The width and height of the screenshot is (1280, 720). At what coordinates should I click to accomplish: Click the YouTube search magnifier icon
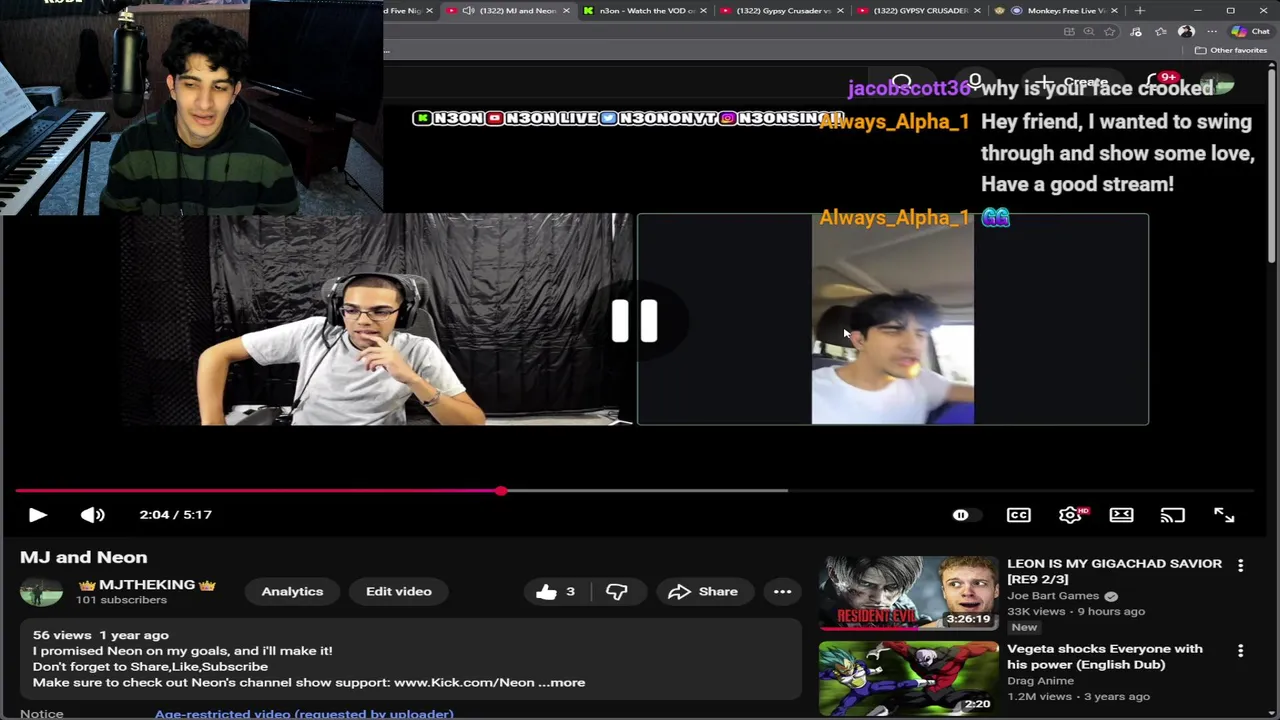point(902,82)
